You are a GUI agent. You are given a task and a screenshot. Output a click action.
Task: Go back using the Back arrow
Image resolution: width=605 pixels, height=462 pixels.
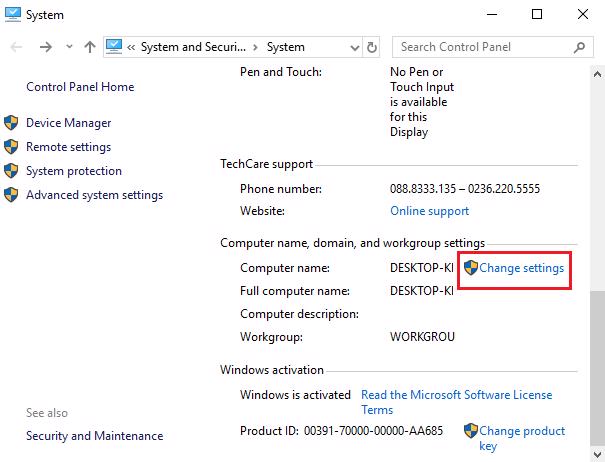[18, 47]
